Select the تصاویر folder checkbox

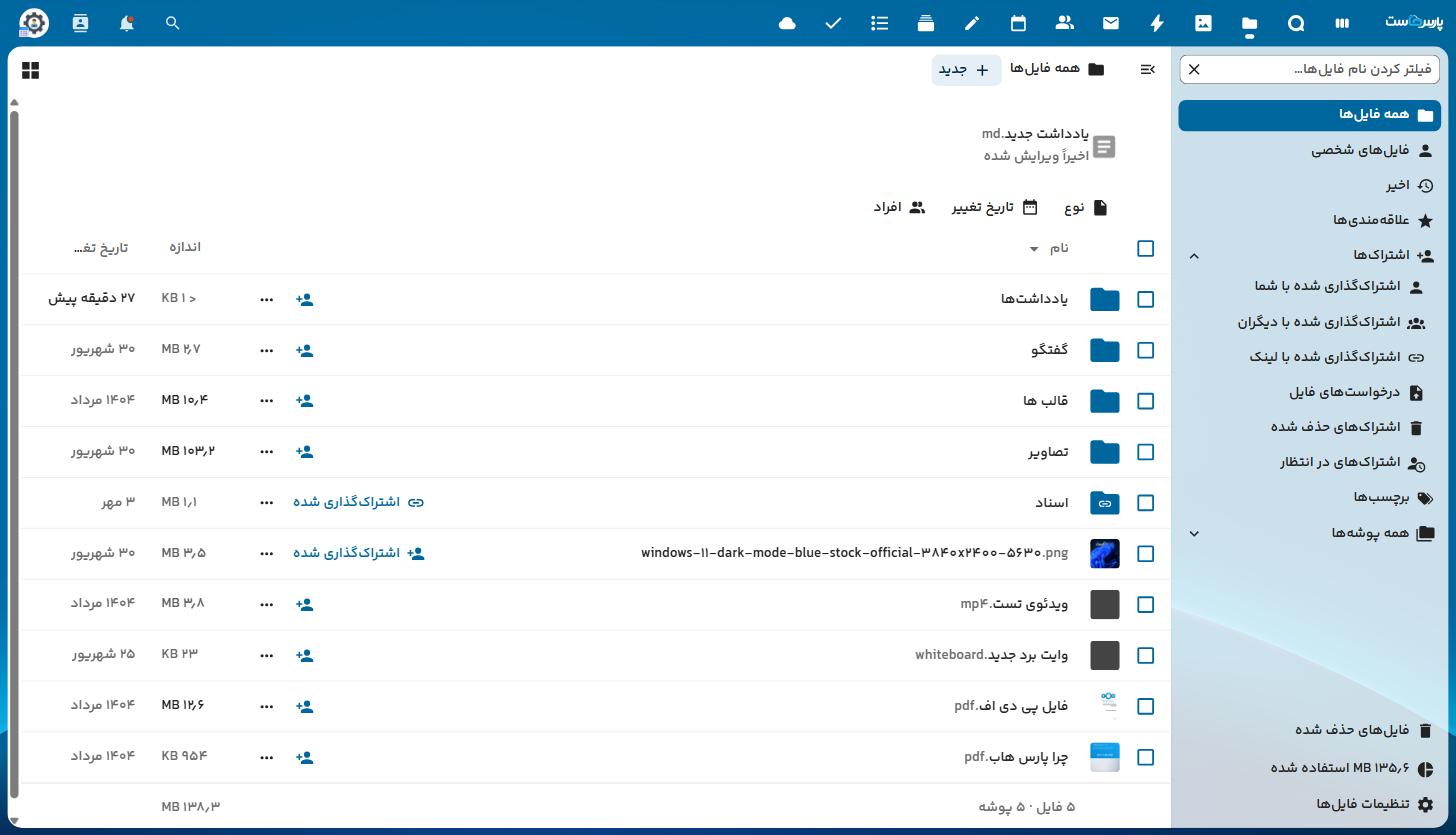1146,452
